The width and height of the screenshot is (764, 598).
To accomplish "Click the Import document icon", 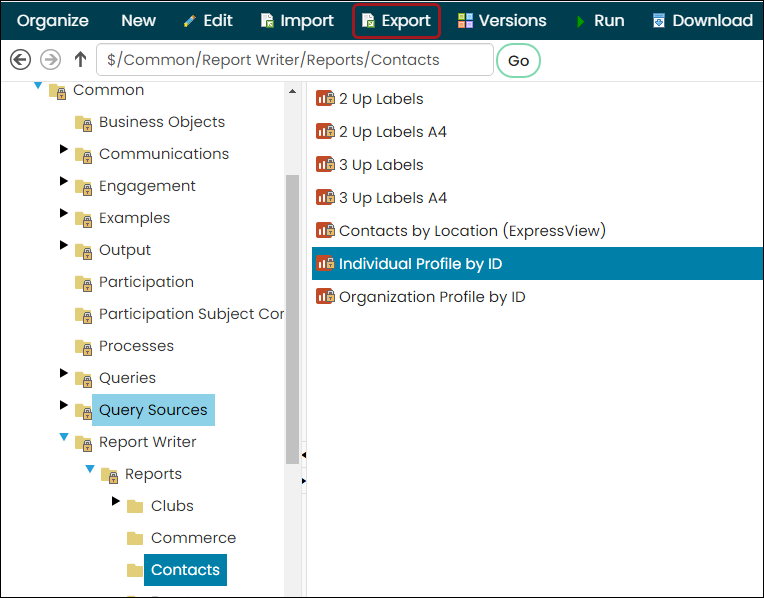I will coord(267,20).
